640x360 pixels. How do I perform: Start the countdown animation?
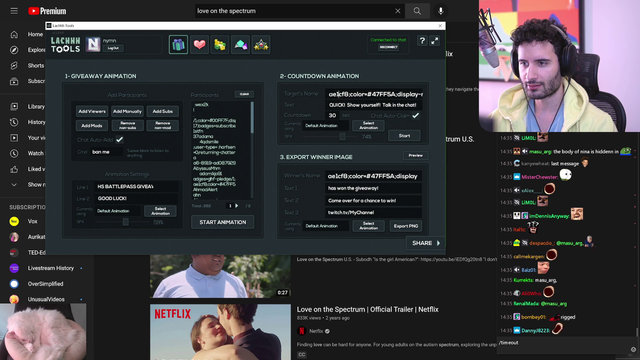(x=404, y=136)
